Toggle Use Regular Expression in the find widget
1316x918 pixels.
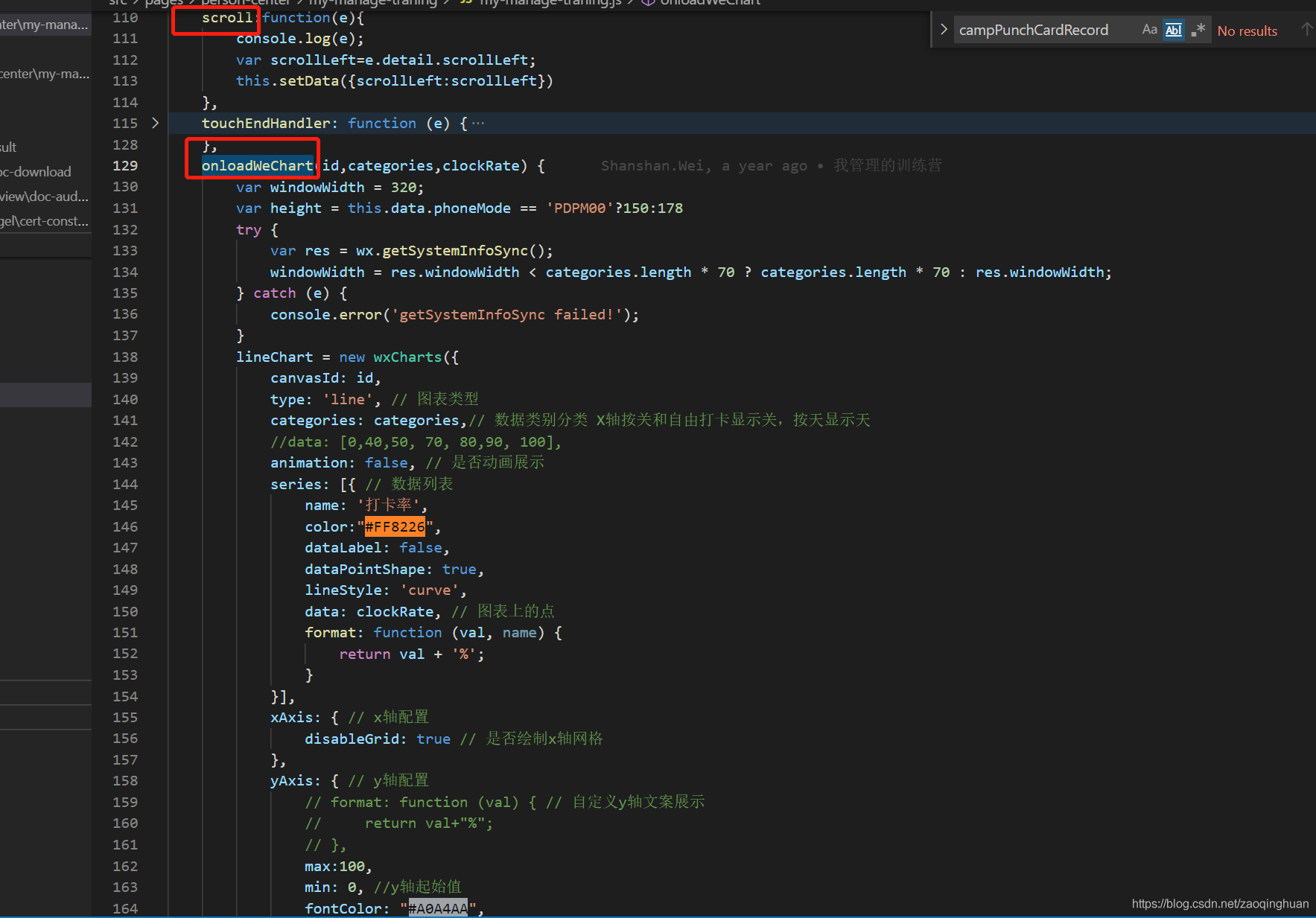click(1198, 30)
